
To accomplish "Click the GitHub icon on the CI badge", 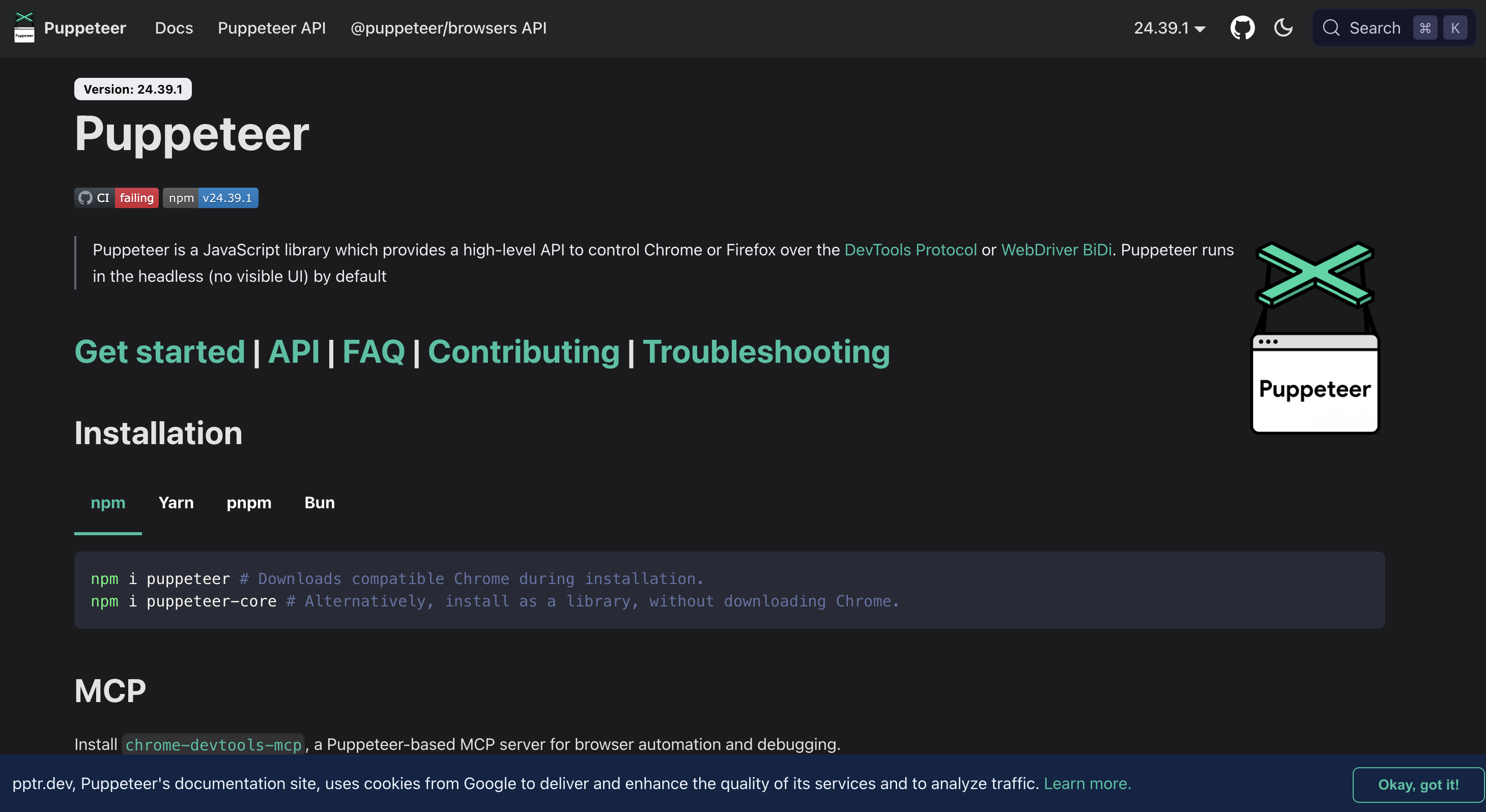I will coord(85,197).
